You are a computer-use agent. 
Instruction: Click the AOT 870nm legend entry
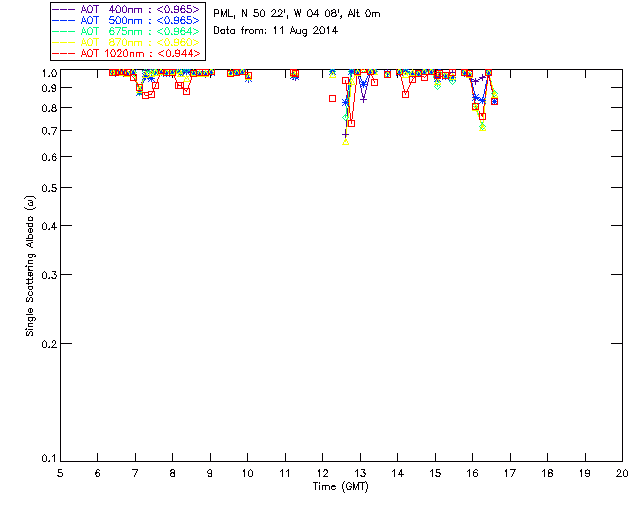126,42
